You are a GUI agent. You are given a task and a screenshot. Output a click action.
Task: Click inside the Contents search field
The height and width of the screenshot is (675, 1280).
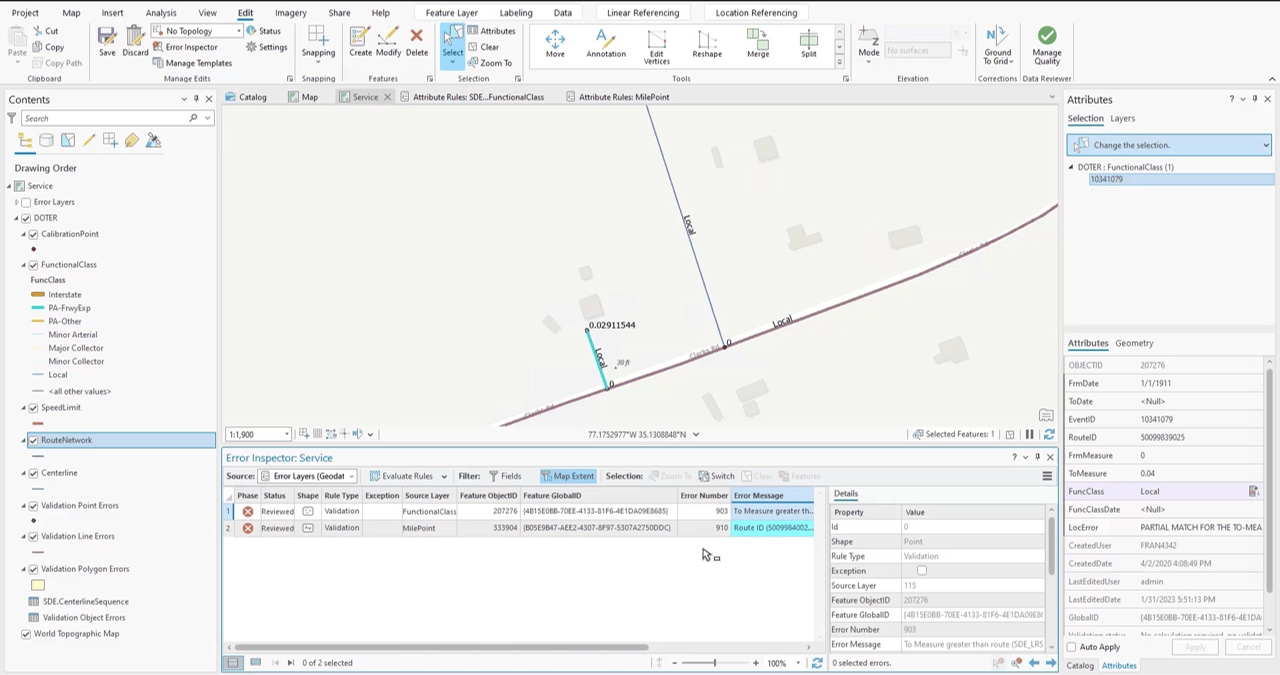pos(110,118)
